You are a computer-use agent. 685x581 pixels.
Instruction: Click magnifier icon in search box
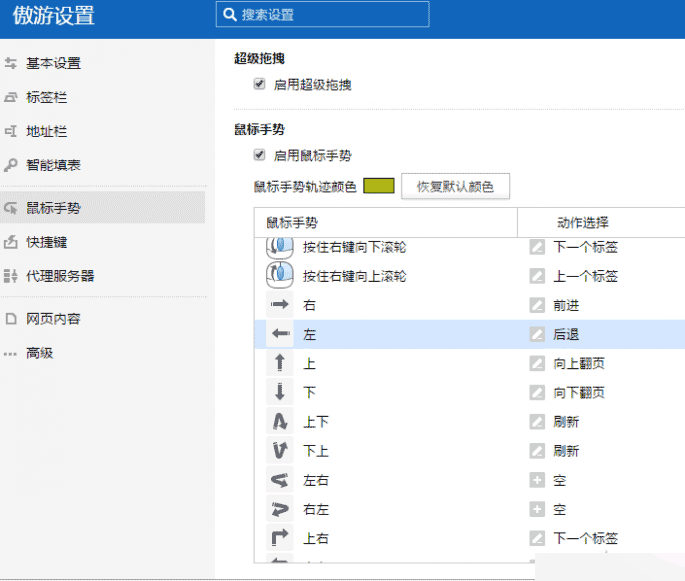(x=231, y=15)
